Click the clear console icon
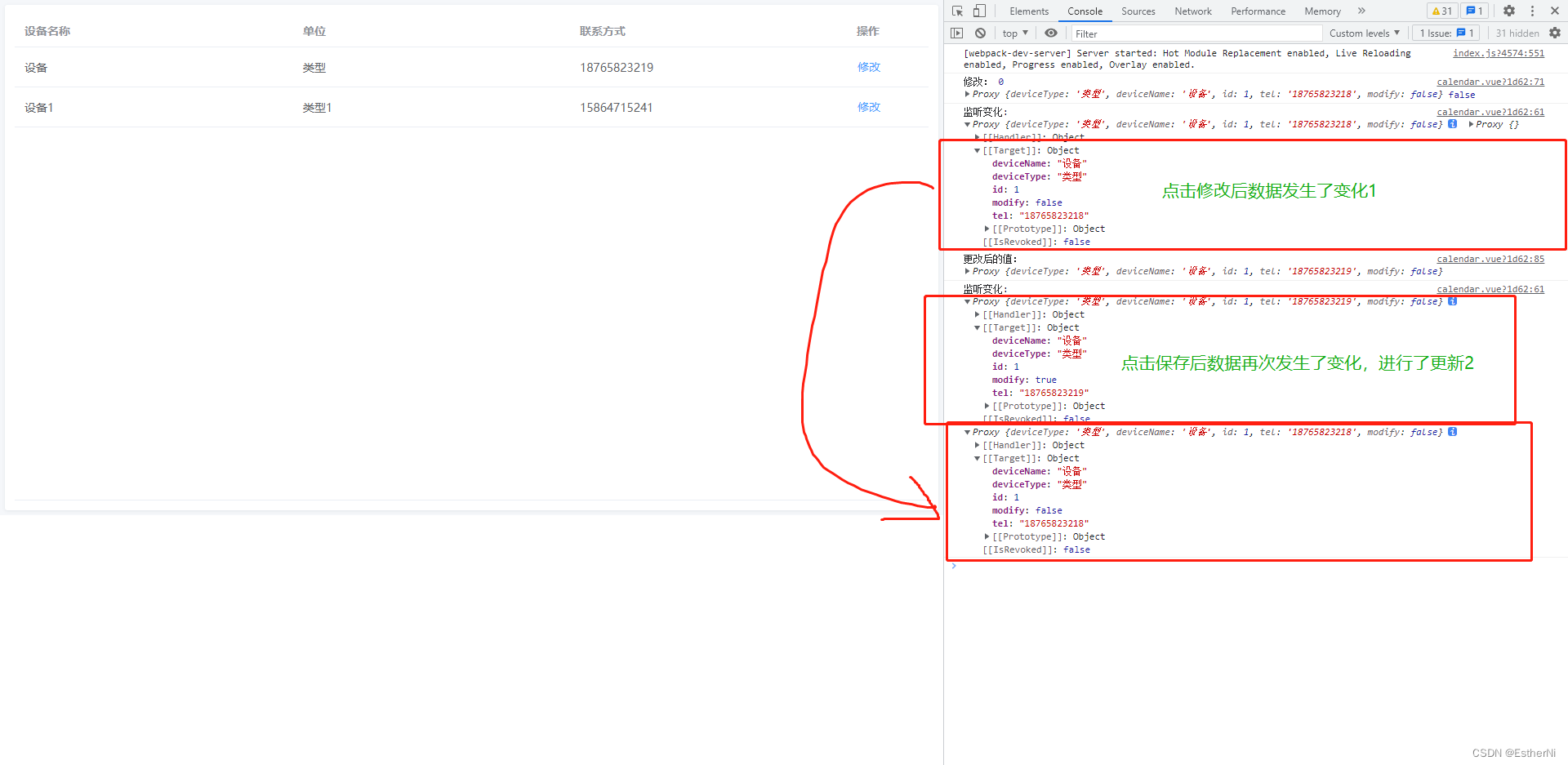Screen dimensions: 1568x765 [x=980, y=33]
